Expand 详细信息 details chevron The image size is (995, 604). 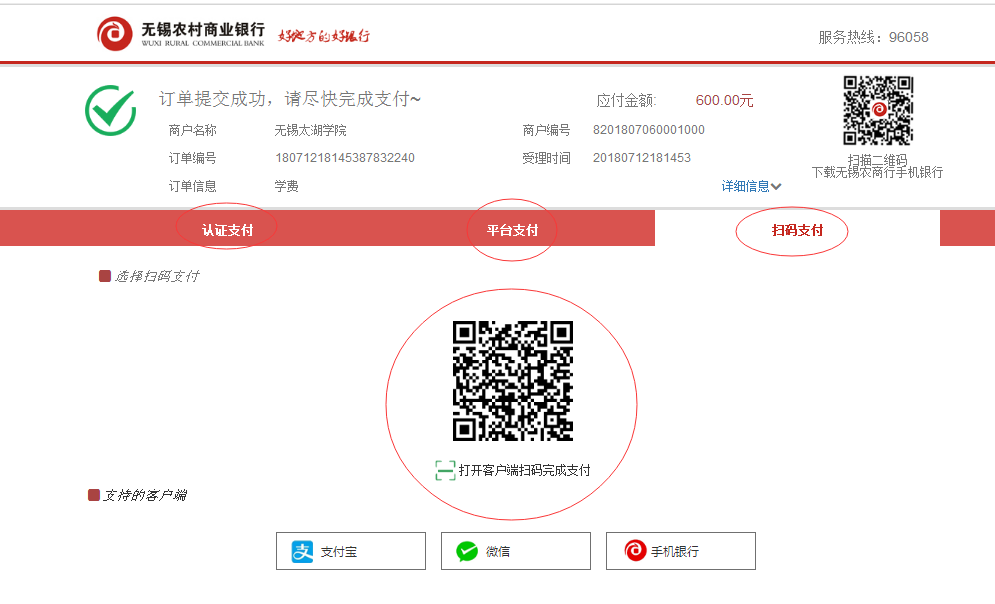(x=776, y=187)
